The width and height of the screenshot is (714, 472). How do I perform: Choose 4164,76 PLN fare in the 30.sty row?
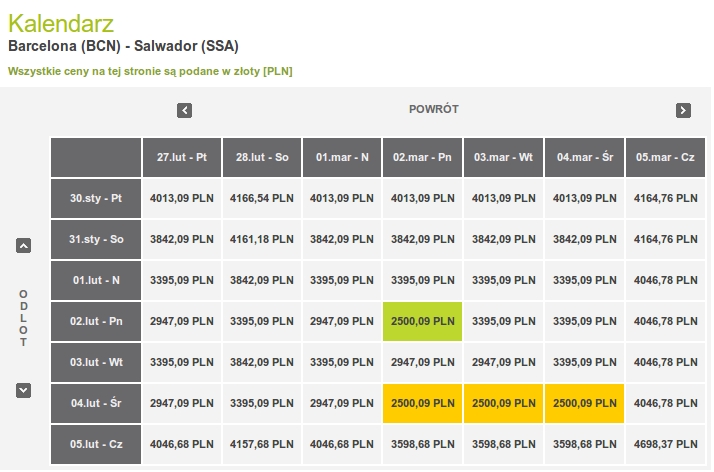[x=665, y=198]
